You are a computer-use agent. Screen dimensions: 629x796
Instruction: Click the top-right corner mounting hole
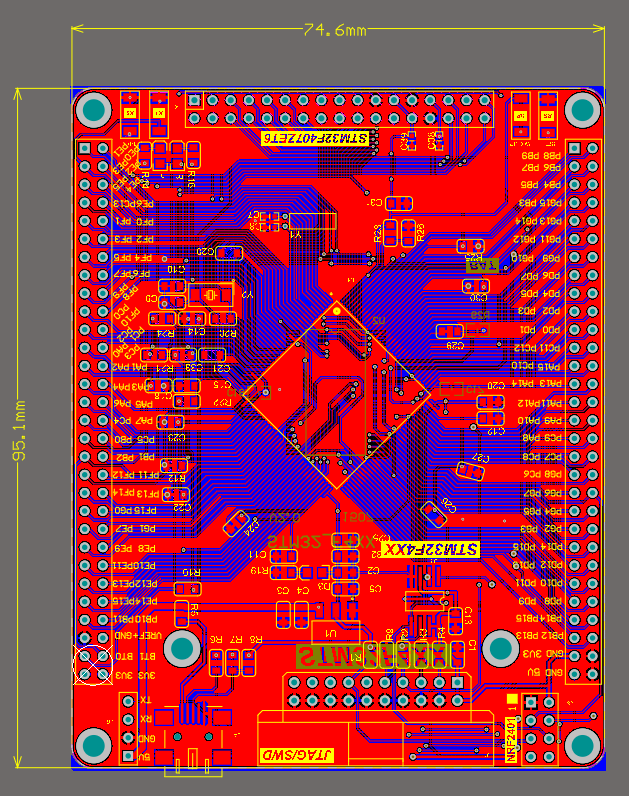[582, 110]
